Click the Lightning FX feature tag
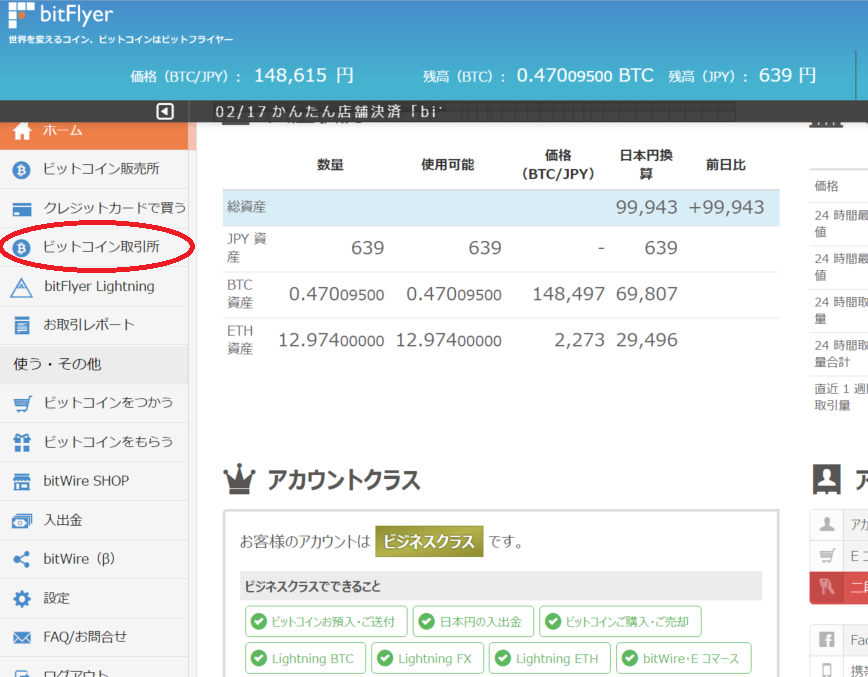Screen dimensions: 868x677 tap(427, 658)
